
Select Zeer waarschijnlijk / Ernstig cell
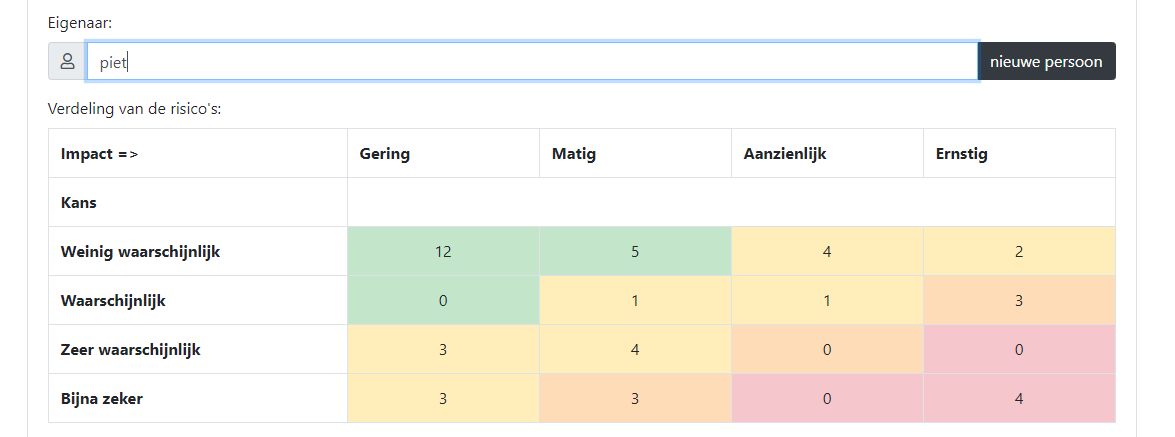tap(1019, 349)
